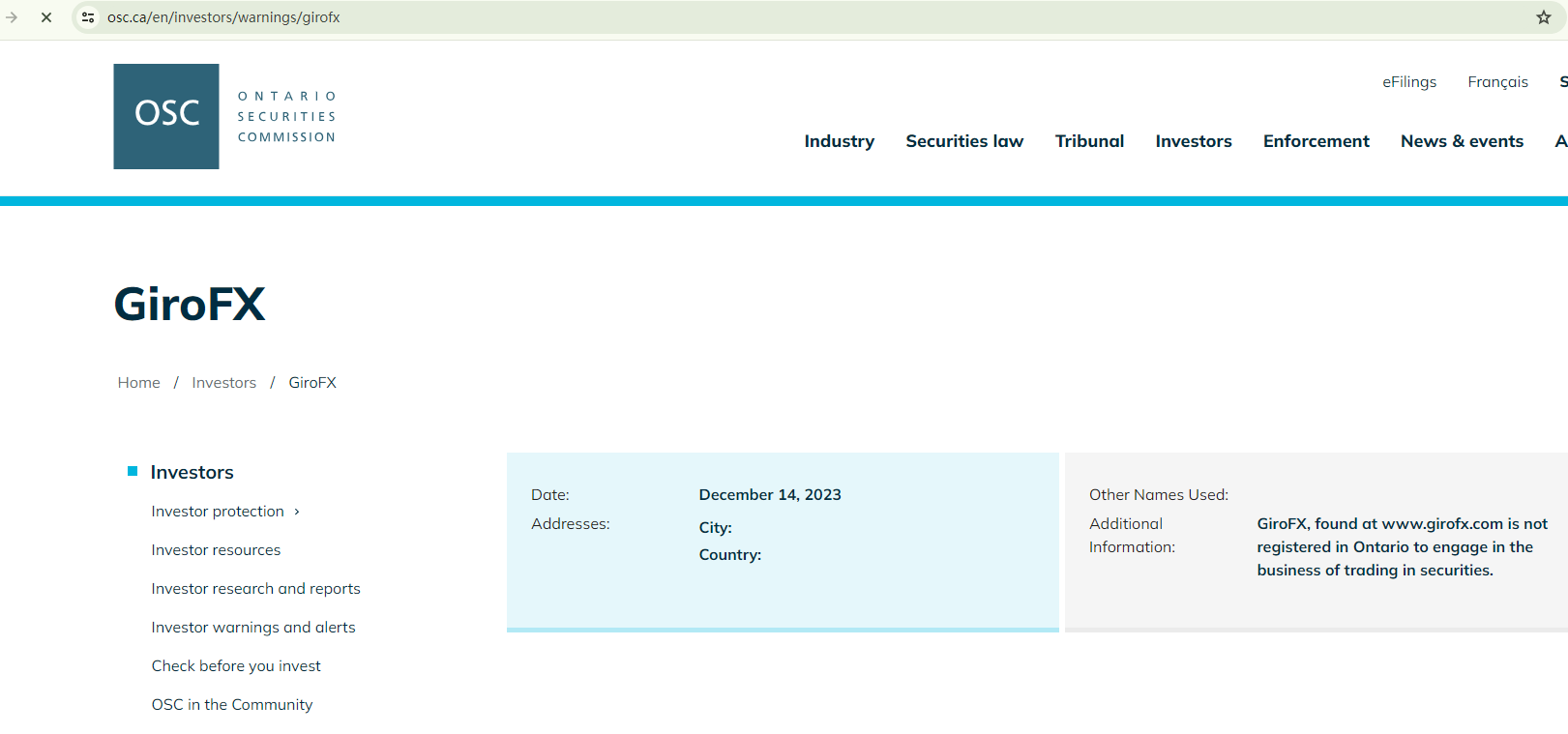The width and height of the screenshot is (1568, 734).
Task: Open Investor protection sidebar link
Action: point(218,512)
